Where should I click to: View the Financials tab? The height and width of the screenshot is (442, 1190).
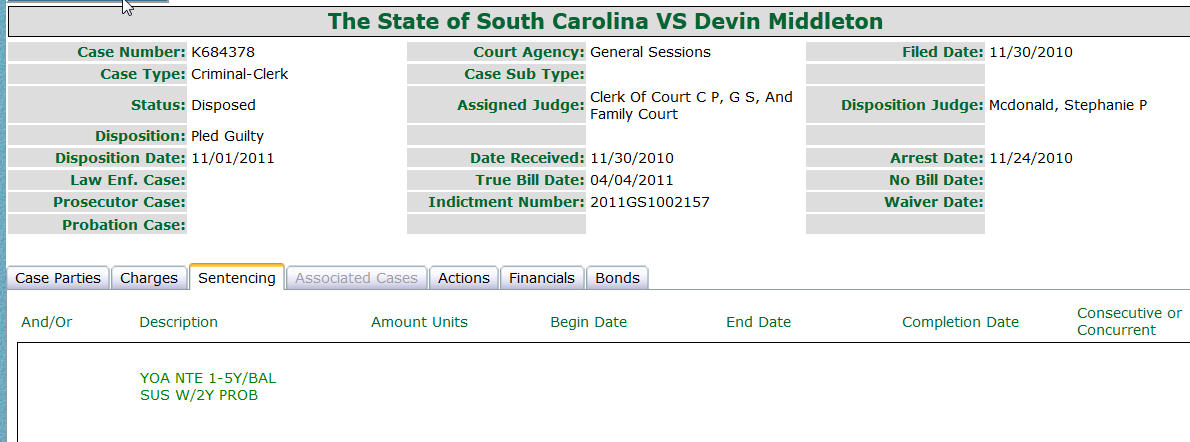click(542, 278)
